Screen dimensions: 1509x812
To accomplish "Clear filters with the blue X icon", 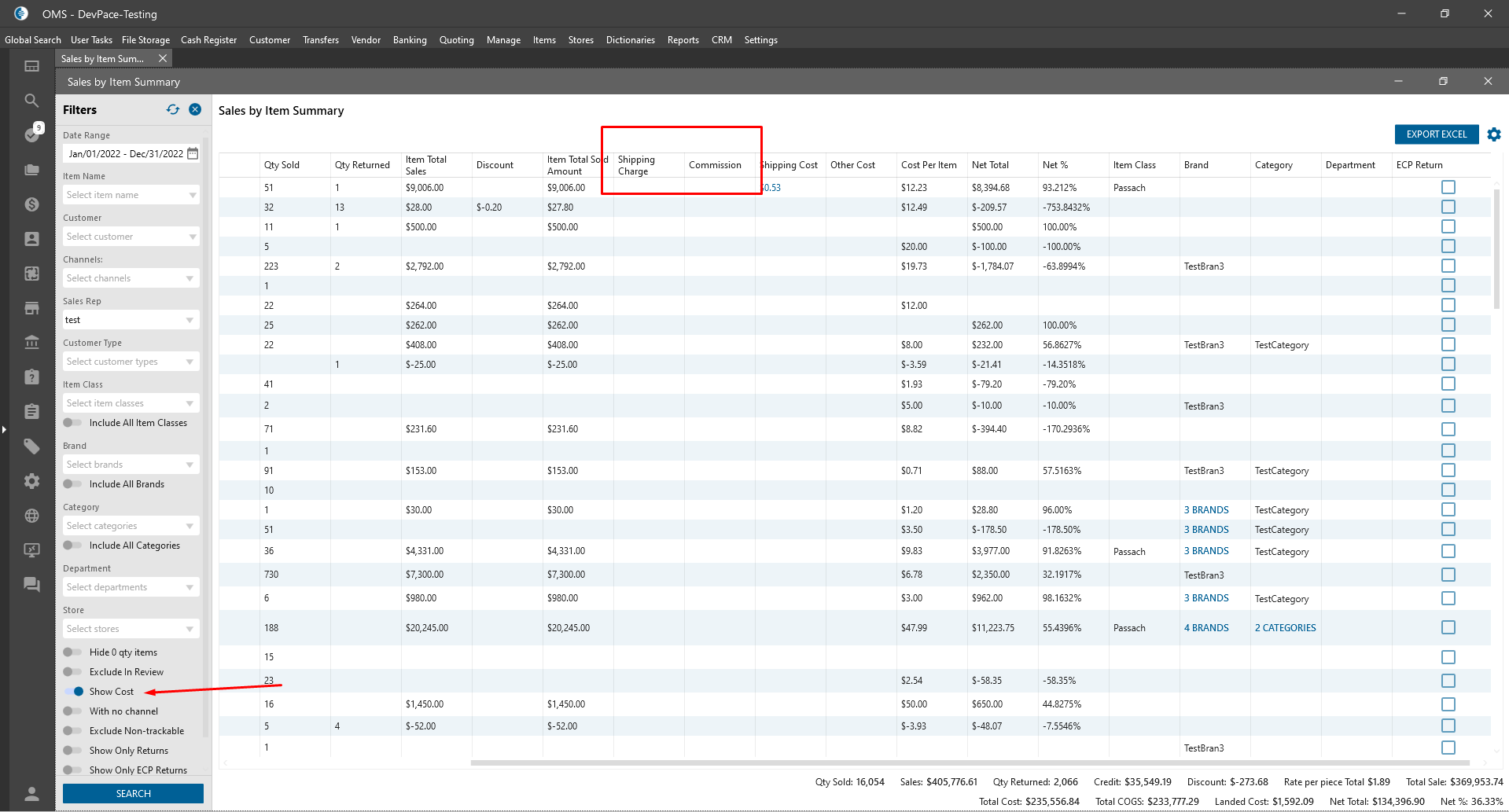I will pos(195,110).
